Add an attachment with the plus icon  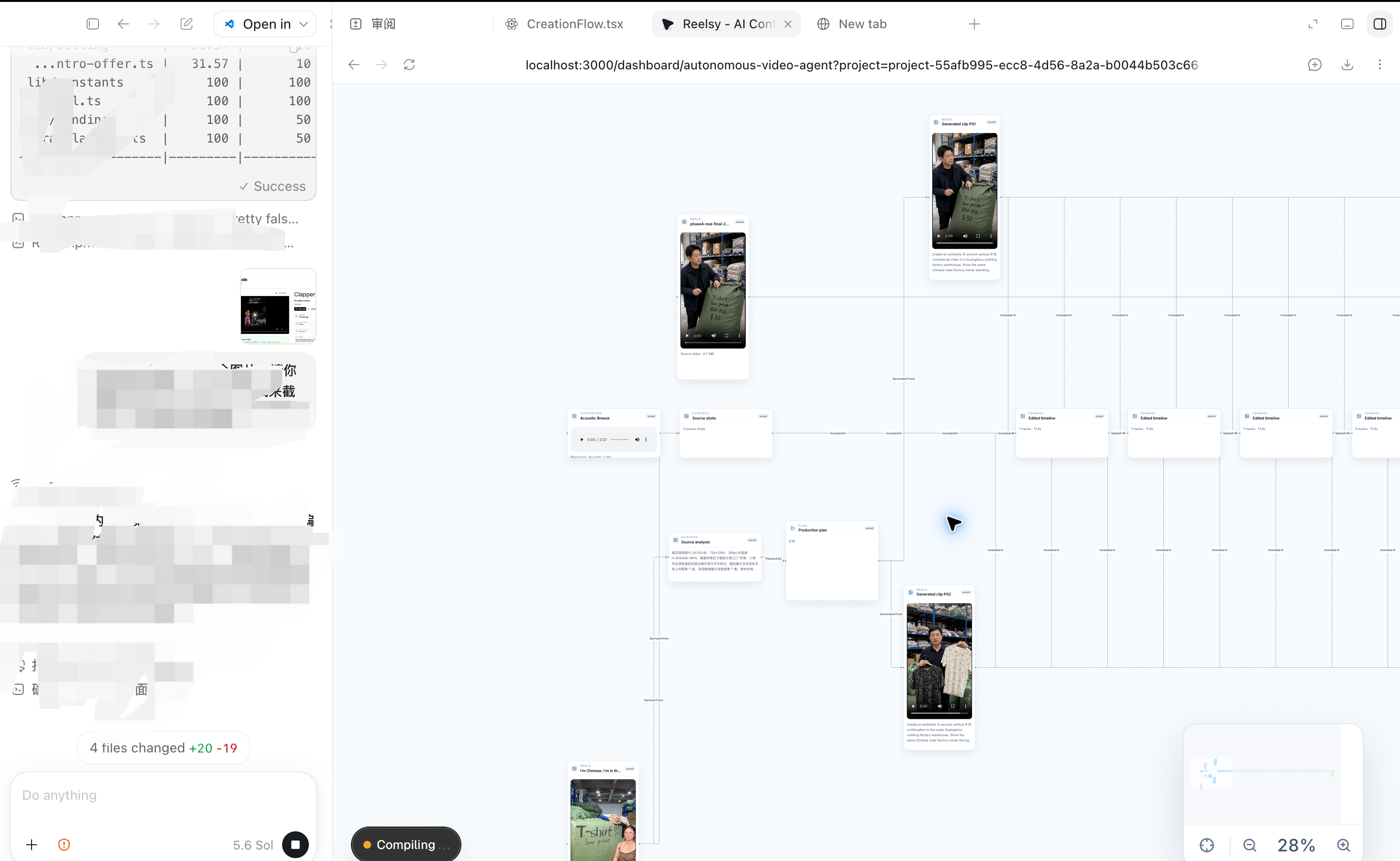point(32,844)
